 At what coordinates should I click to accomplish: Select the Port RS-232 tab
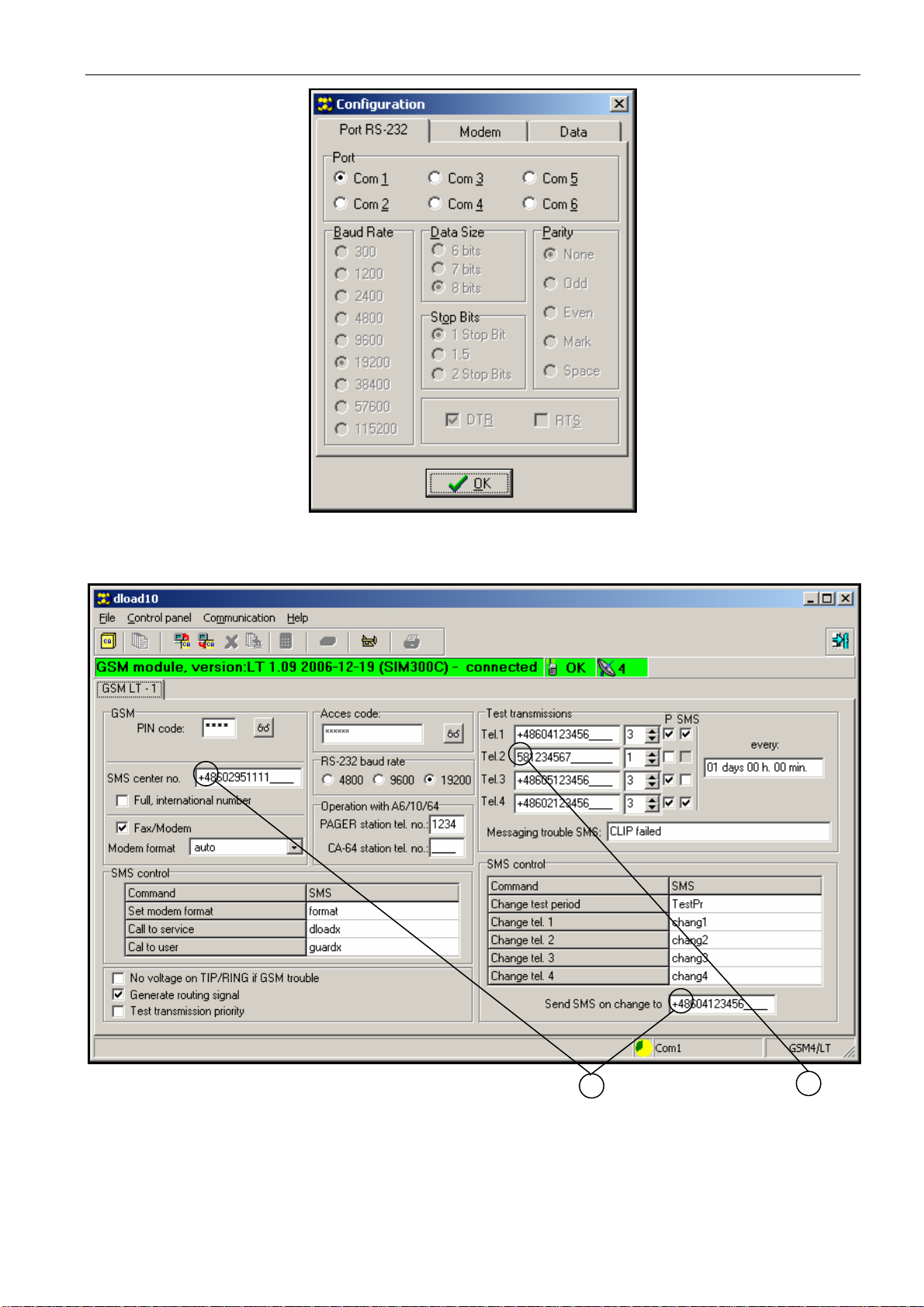373,130
